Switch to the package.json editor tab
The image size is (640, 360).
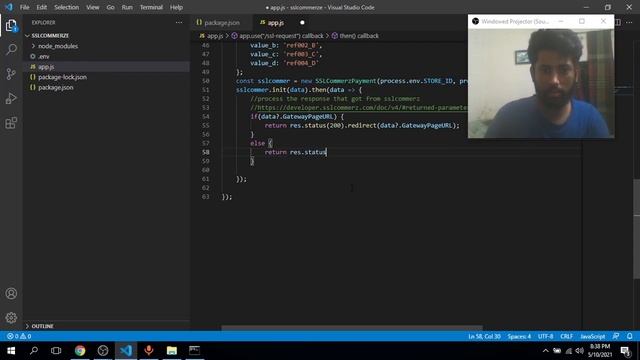click(222, 23)
